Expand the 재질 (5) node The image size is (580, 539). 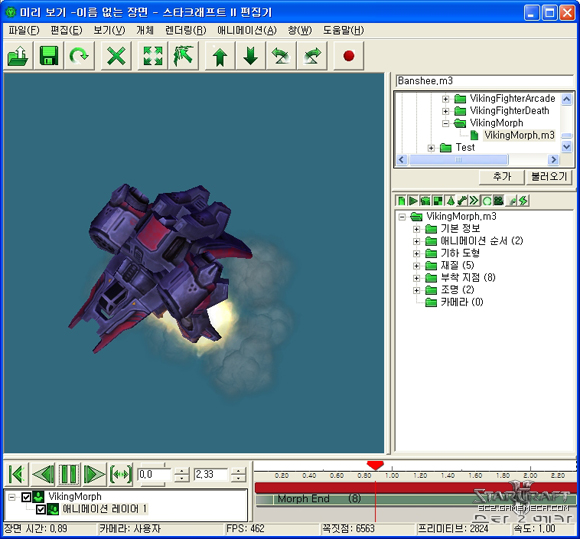[x=417, y=266]
